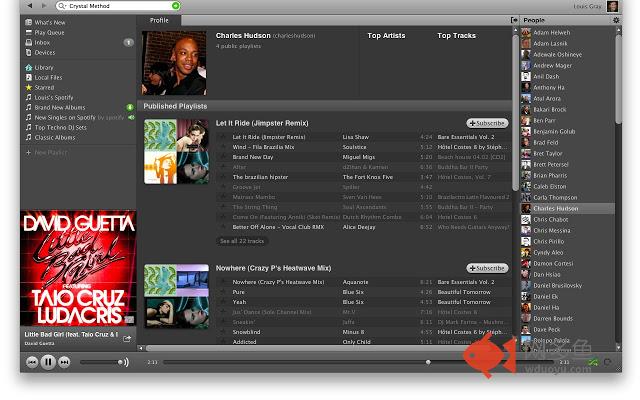The width and height of the screenshot is (640, 400).
Task: Star the Snowblind track
Action: (223, 332)
